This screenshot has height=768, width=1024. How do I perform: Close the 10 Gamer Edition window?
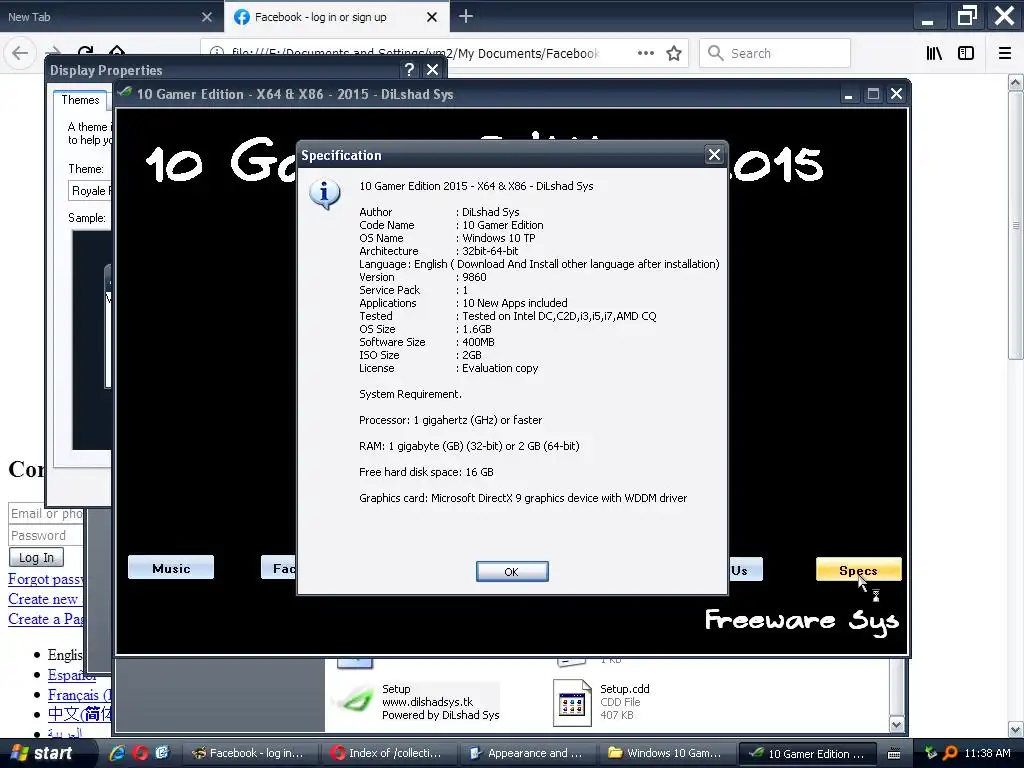tap(896, 95)
